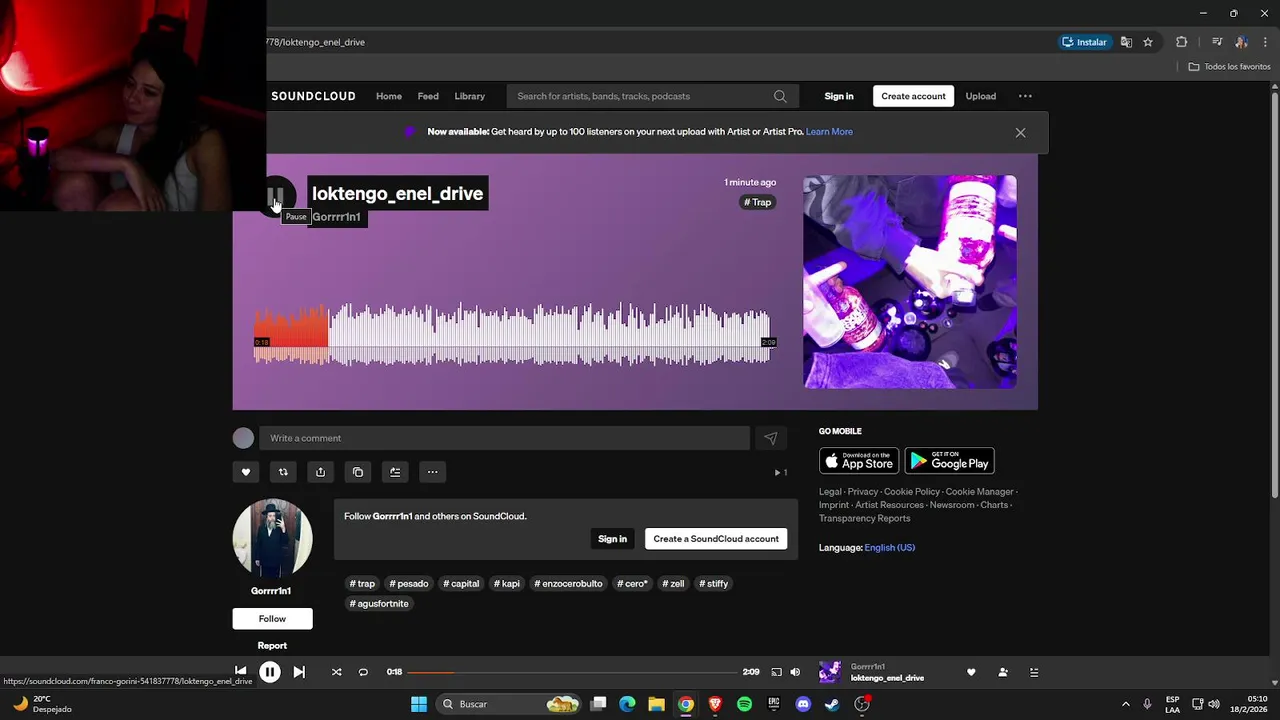1280x720 pixels.
Task: Open Discord from the Windows taskbar
Action: click(x=802, y=704)
